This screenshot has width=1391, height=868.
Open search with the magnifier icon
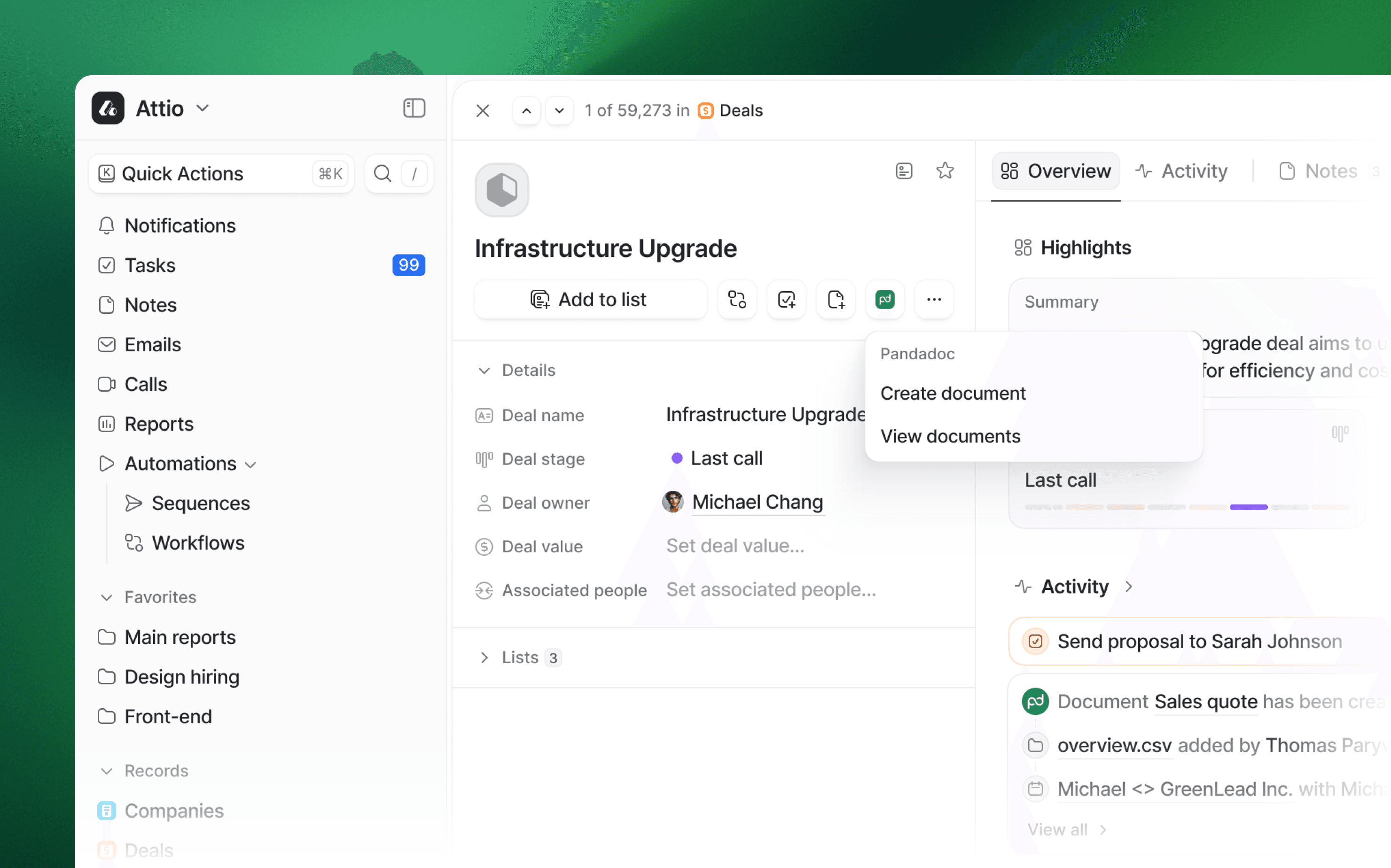383,173
